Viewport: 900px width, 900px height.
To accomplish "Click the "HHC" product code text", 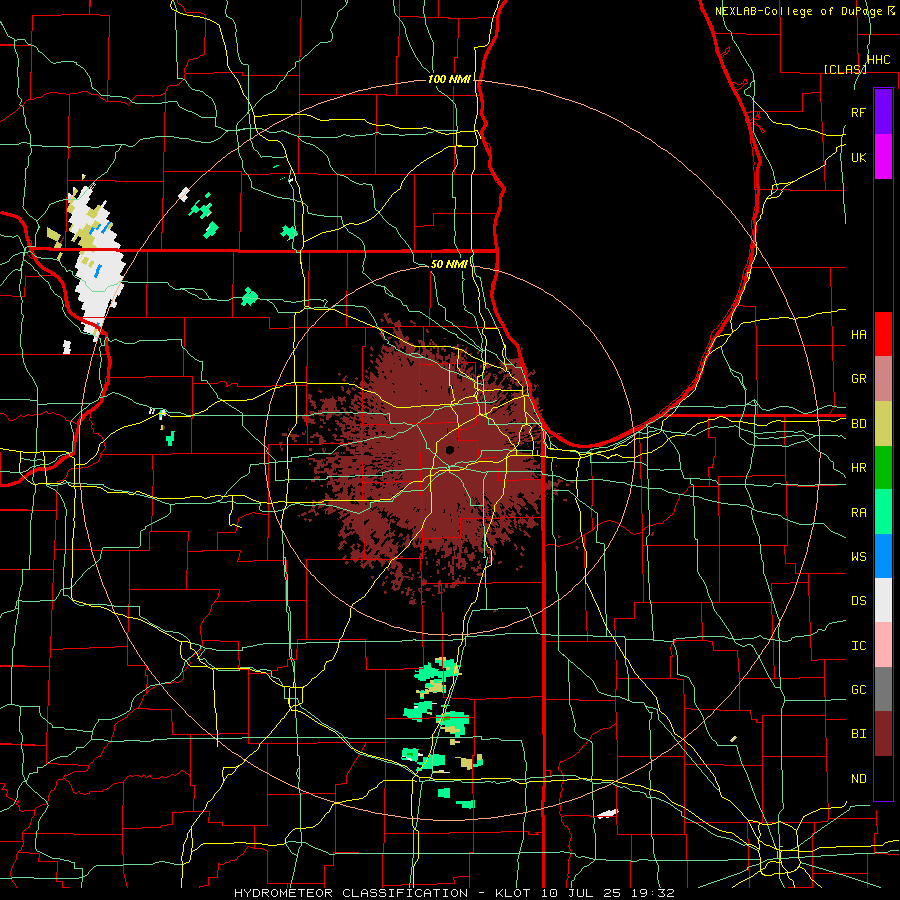I will [878, 60].
